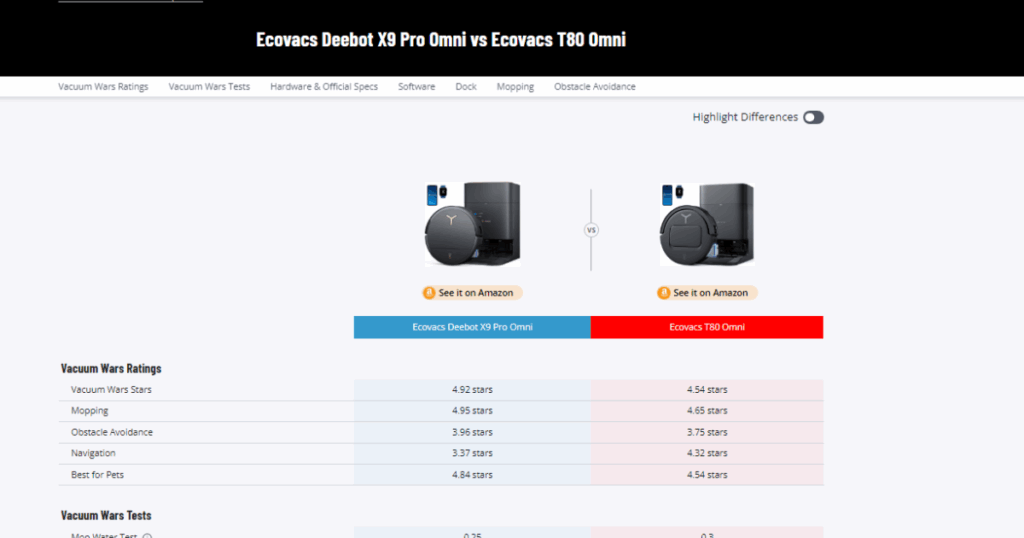Click the 3.37 stars value
Image resolution: width=1024 pixels, height=538 pixels.
click(472, 453)
